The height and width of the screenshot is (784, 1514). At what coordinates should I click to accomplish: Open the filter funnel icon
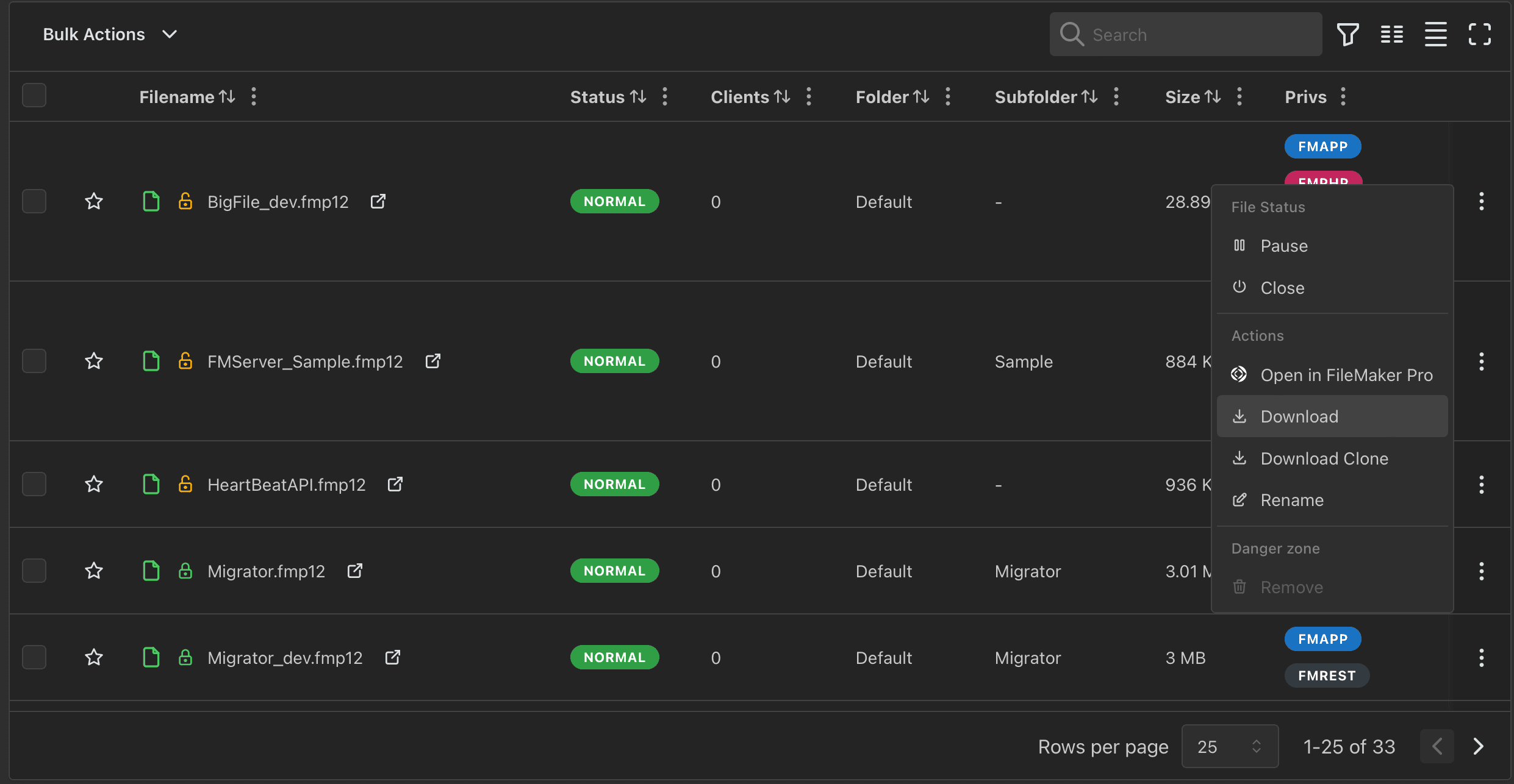click(x=1347, y=34)
